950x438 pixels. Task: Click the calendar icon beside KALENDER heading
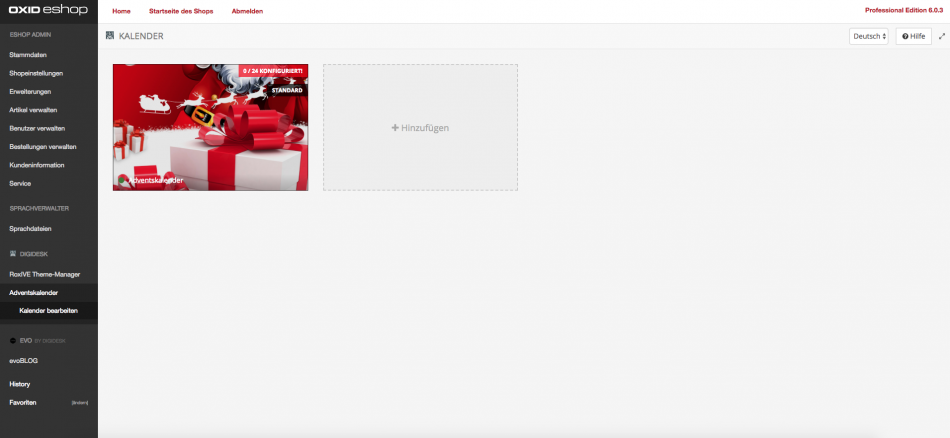click(x=110, y=36)
